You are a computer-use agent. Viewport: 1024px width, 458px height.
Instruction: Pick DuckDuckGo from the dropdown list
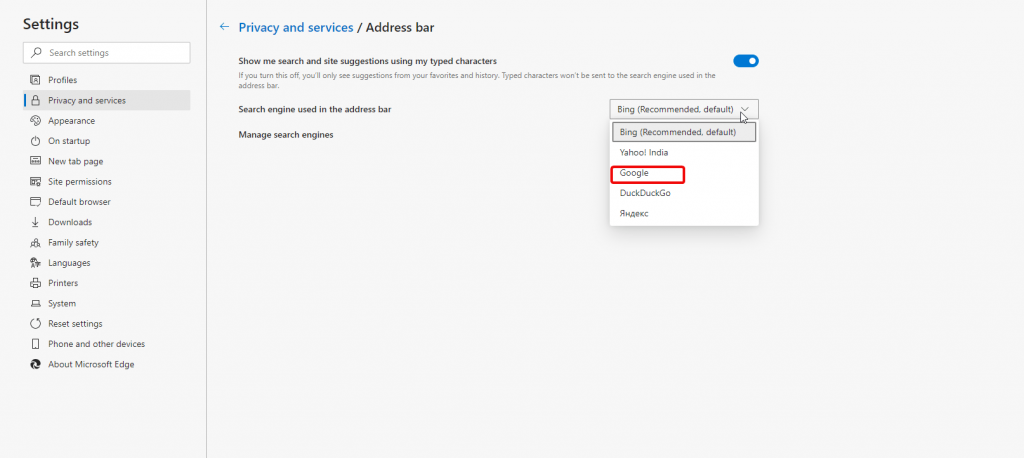click(x=684, y=193)
